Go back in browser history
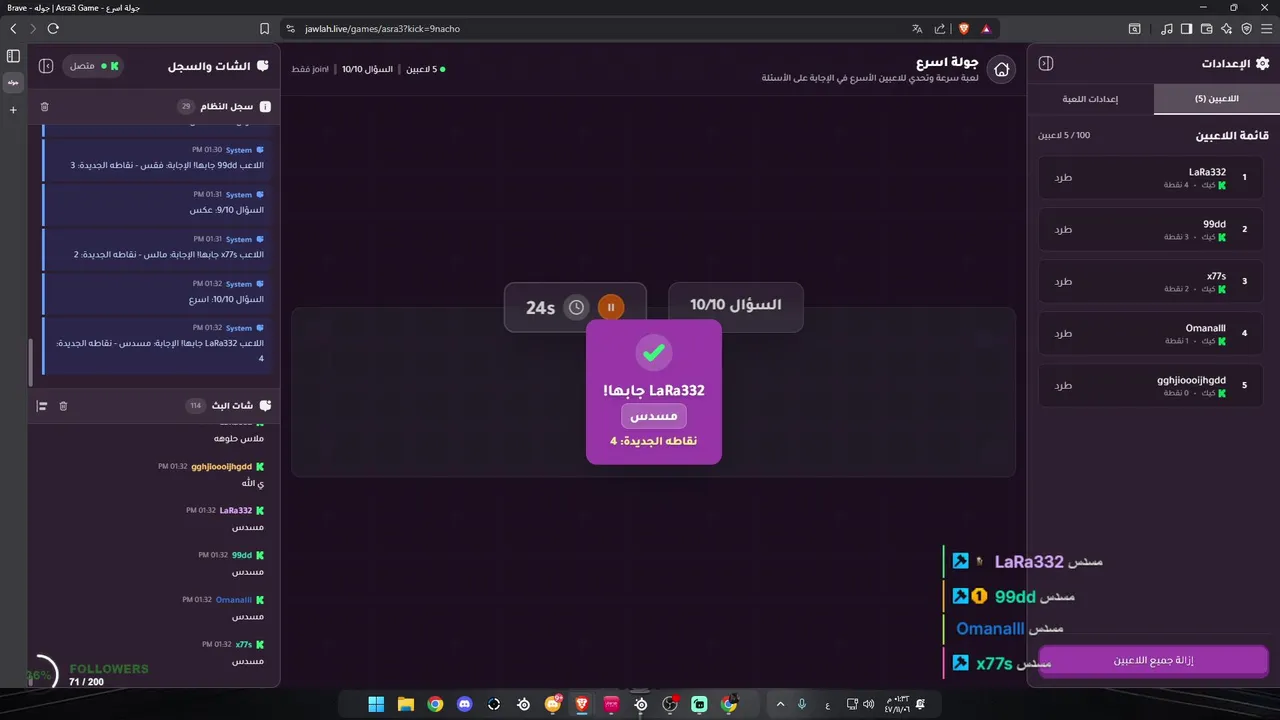Screen dimensions: 1280x720 point(13,29)
